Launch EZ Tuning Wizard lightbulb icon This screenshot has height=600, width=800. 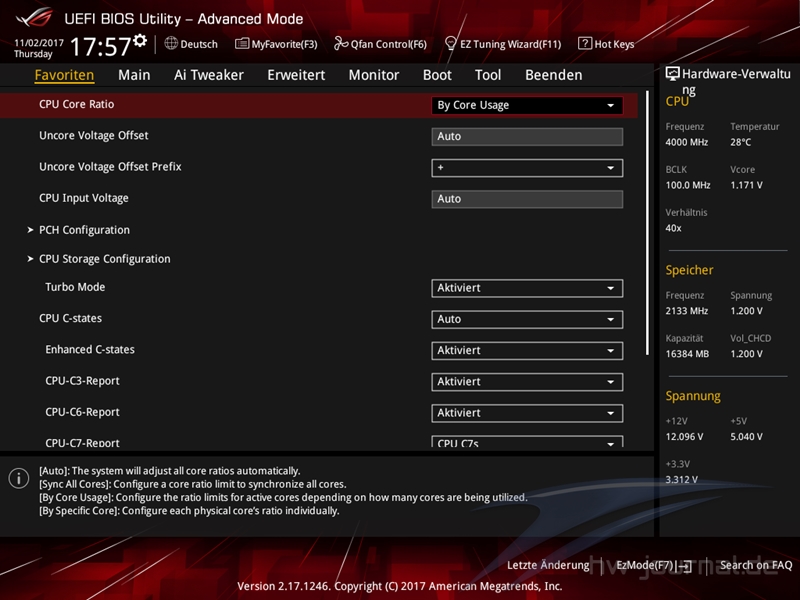[451, 44]
